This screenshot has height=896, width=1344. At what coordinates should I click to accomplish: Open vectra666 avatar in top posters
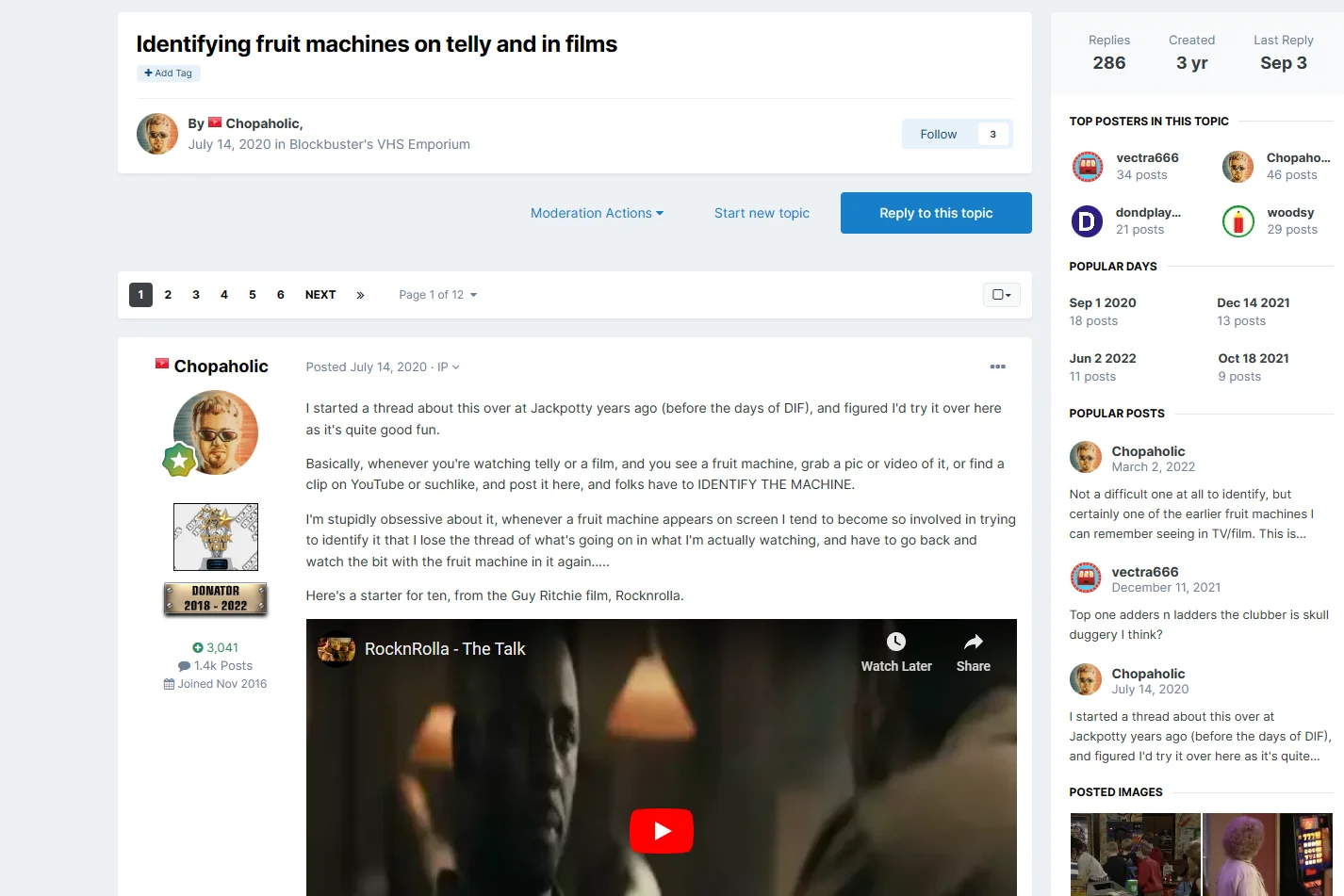point(1088,167)
